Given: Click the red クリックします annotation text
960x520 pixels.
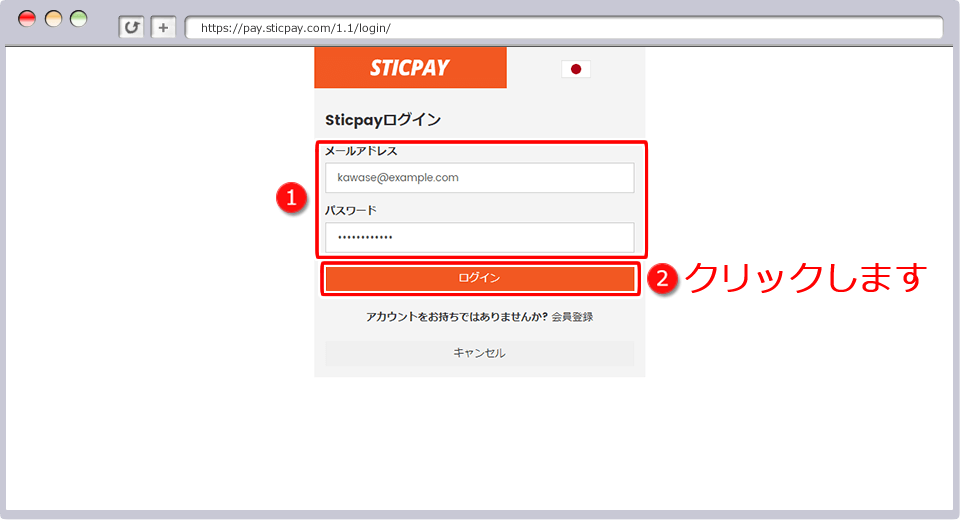Looking at the screenshot, I should [806, 278].
